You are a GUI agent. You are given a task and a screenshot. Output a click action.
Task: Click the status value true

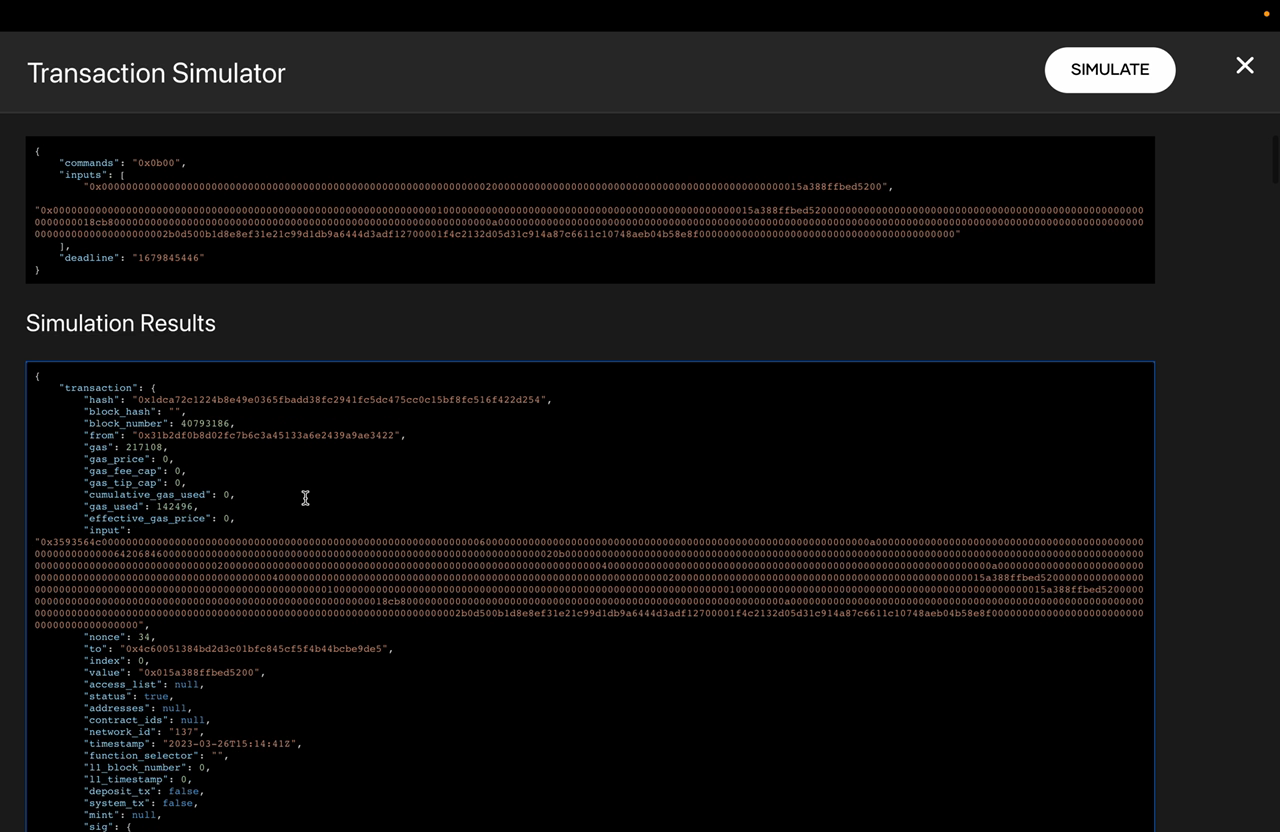(x=155, y=696)
